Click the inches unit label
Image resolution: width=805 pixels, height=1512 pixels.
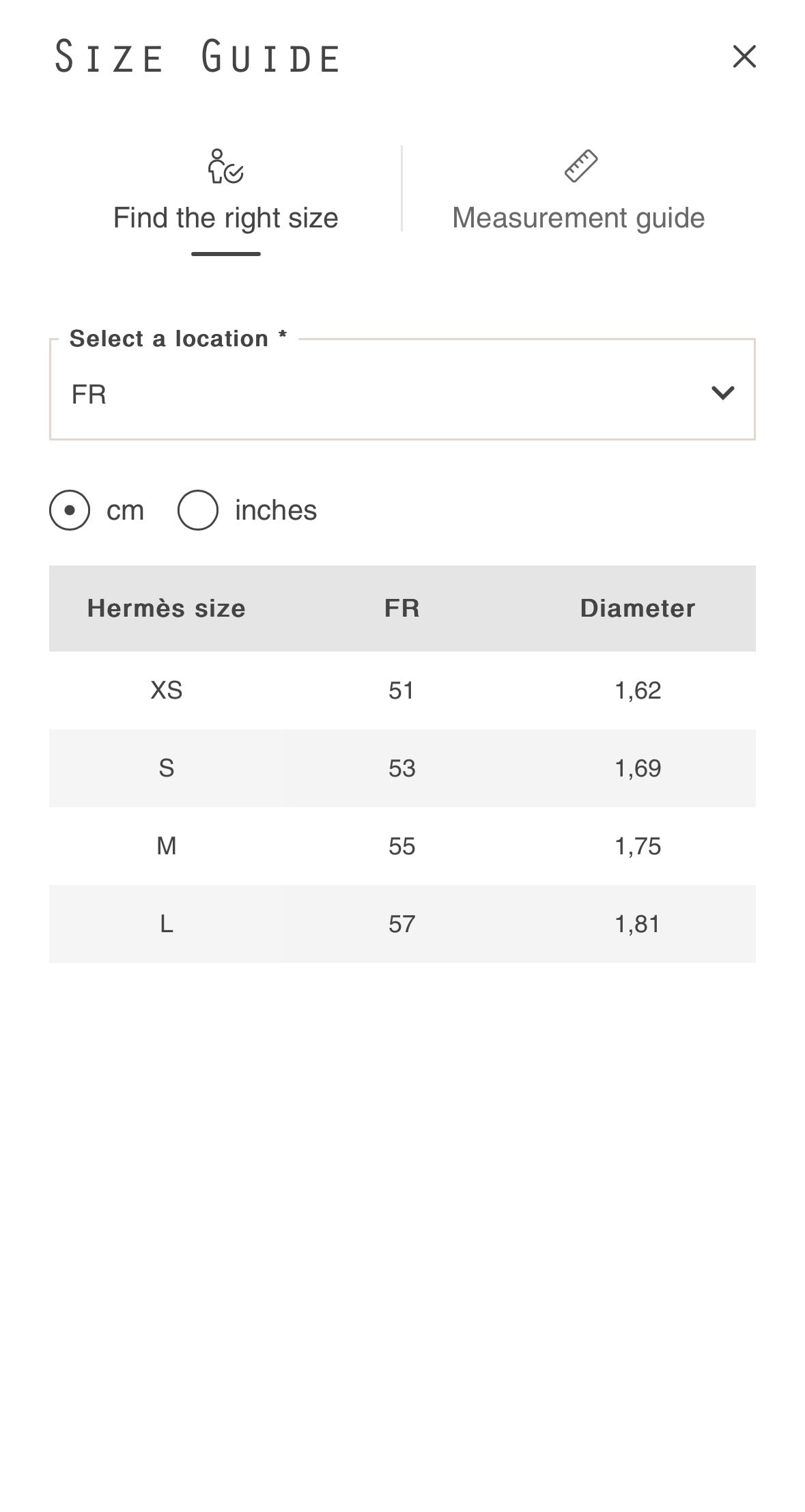pos(276,510)
